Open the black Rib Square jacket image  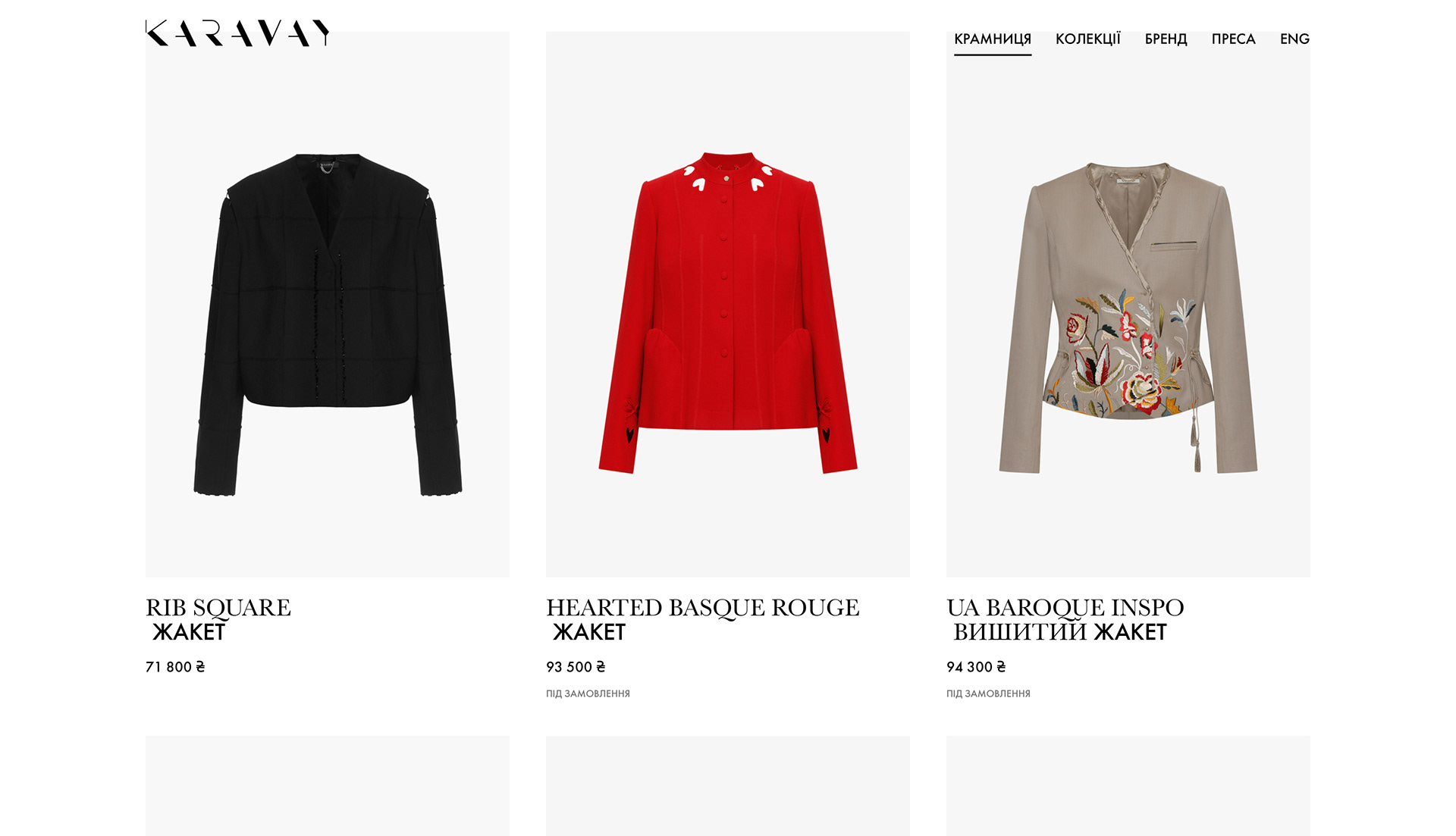pyautogui.click(x=328, y=305)
